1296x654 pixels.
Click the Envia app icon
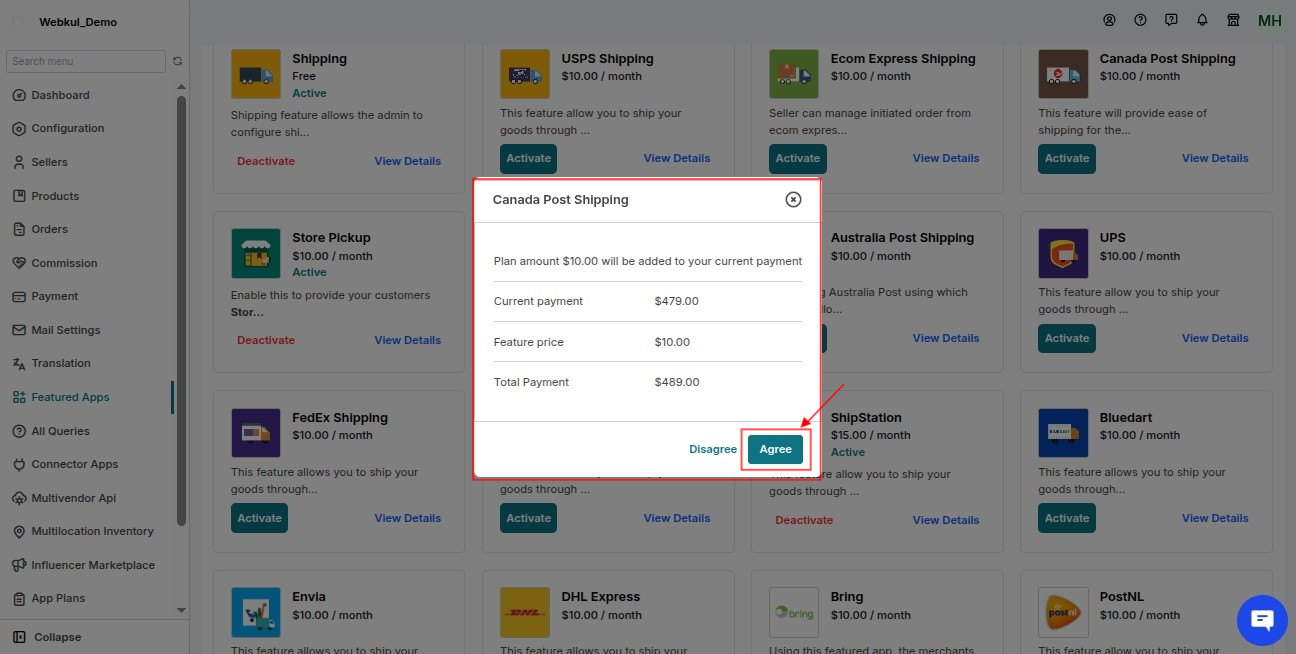coord(256,612)
